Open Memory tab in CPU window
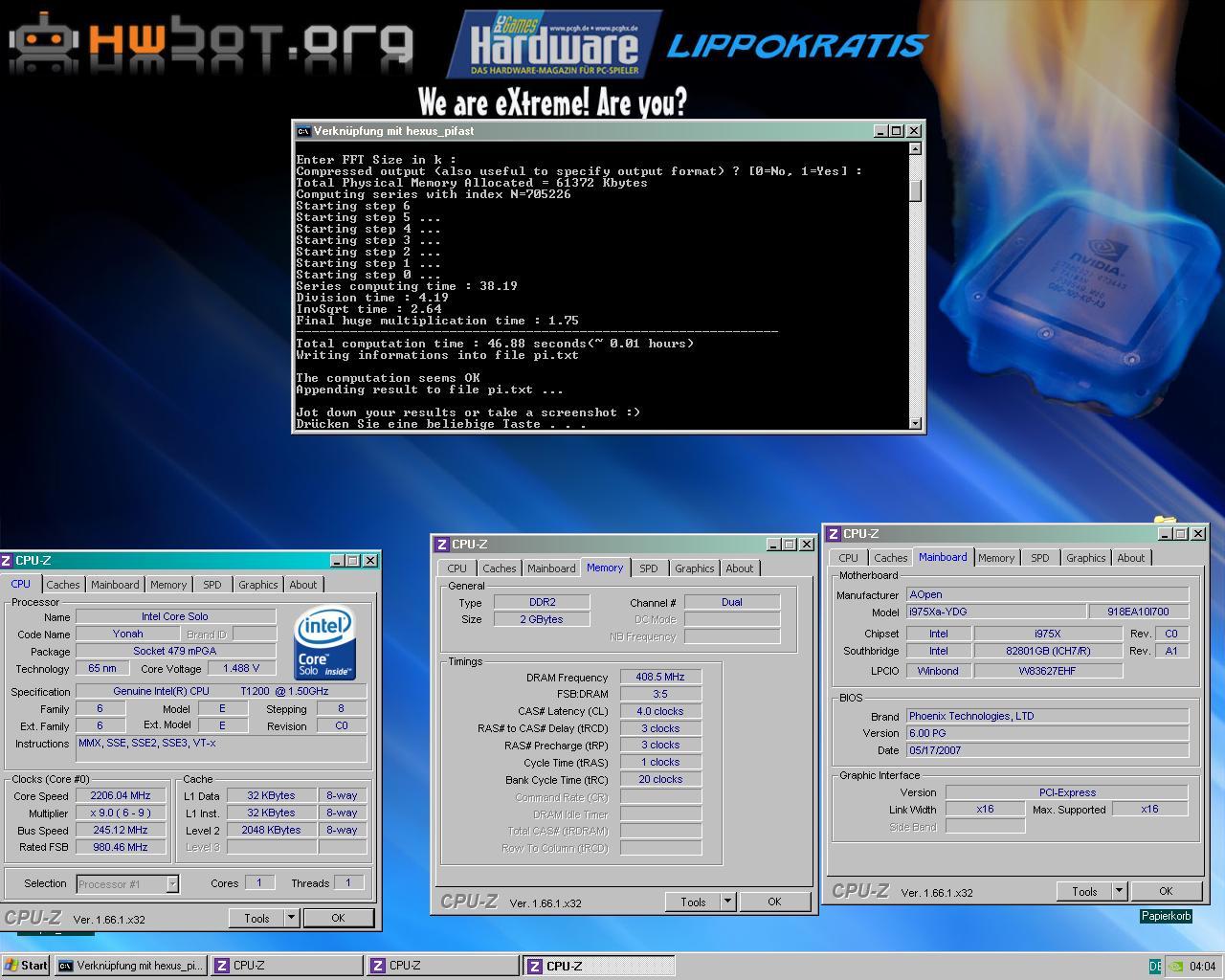 [x=168, y=585]
